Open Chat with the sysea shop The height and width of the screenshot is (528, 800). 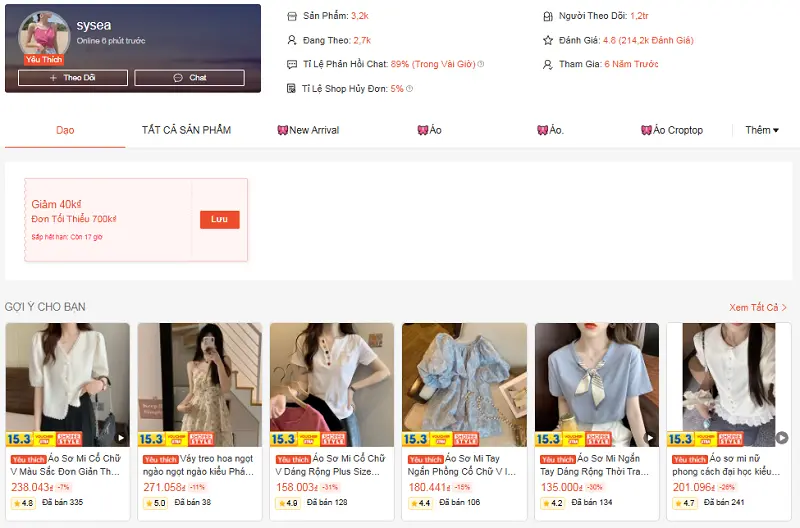[189, 78]
